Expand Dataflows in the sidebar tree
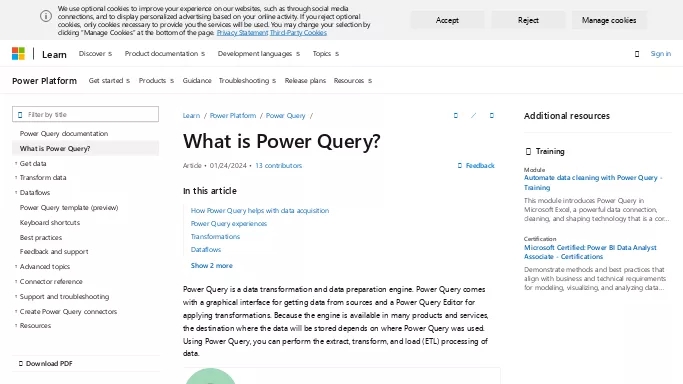The image size is (683, 384). click(34, 192)
